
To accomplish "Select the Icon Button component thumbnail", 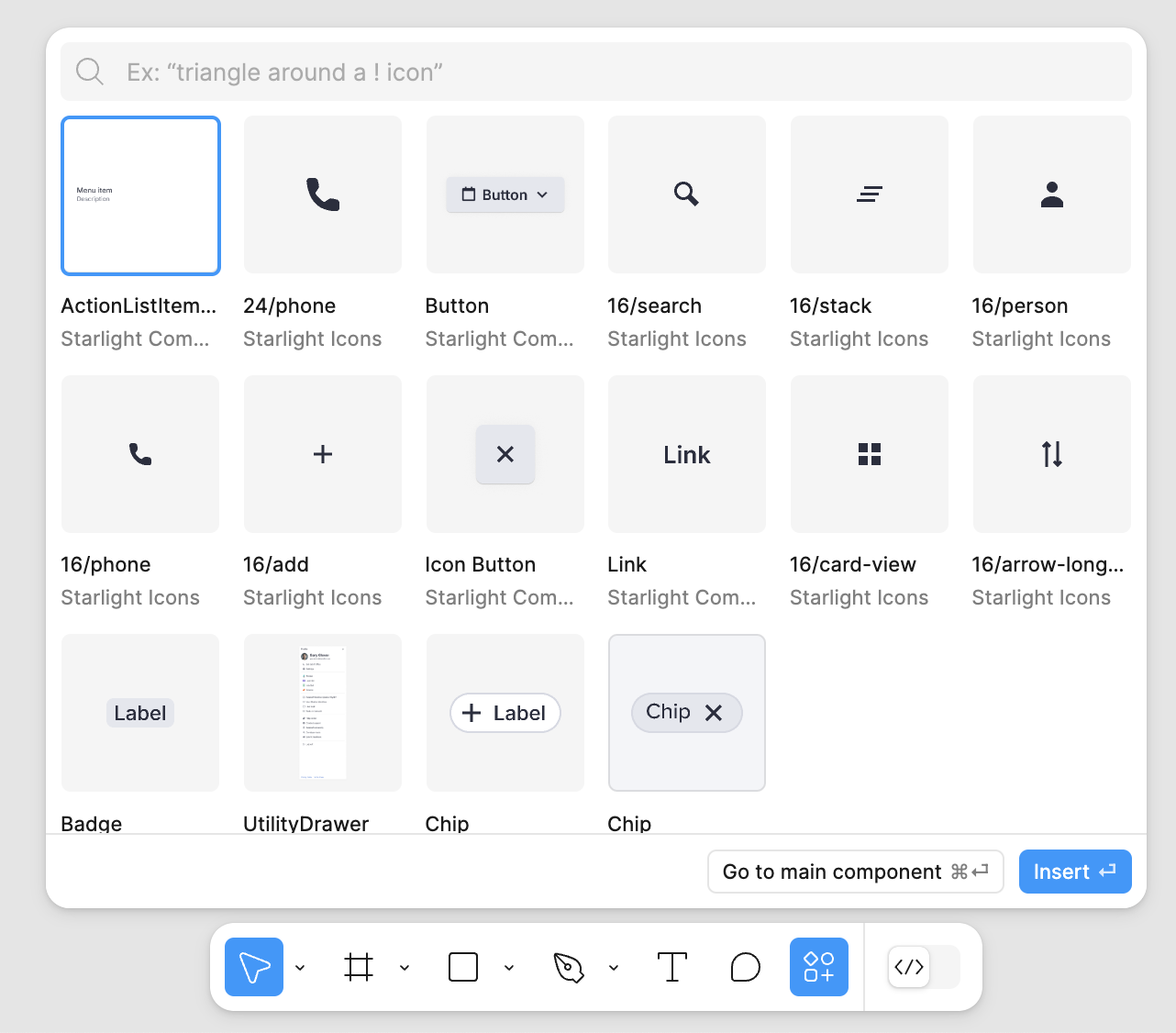I will coord(505,454).
